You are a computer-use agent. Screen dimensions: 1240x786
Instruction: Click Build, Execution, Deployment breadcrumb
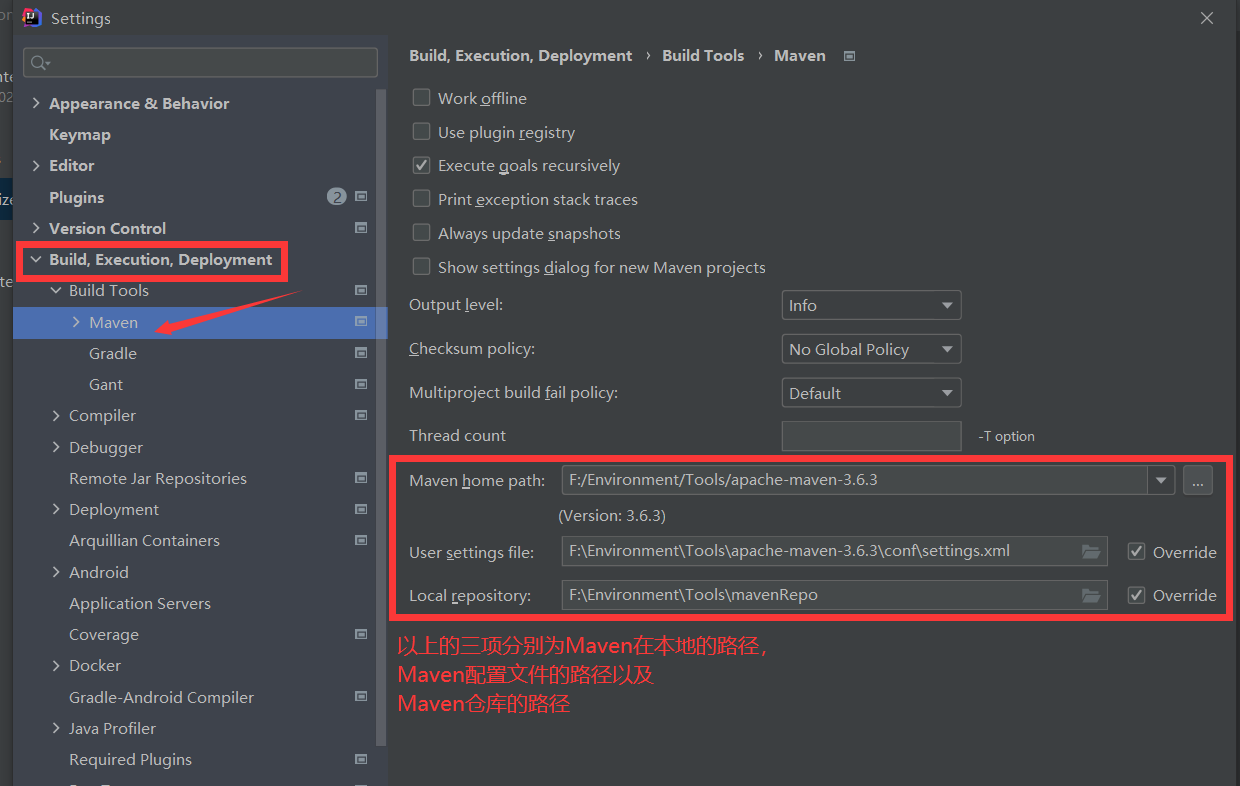521,56
